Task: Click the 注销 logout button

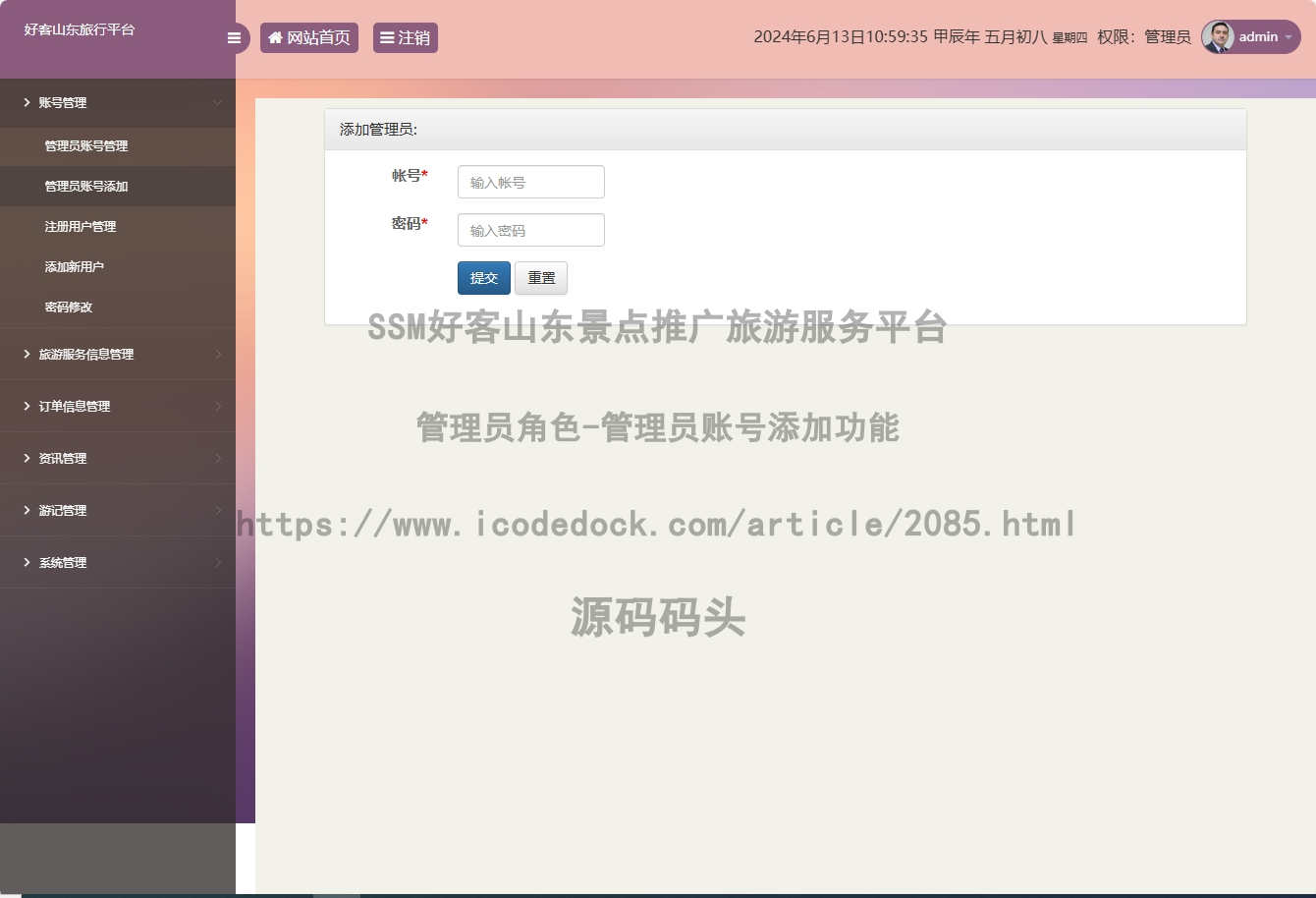Action: 406,37
